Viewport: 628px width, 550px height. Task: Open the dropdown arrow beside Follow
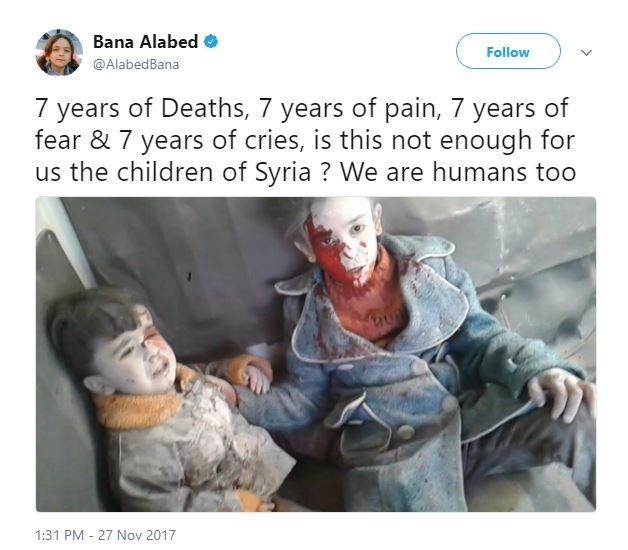pyautogui.click(x=586, y=52)
